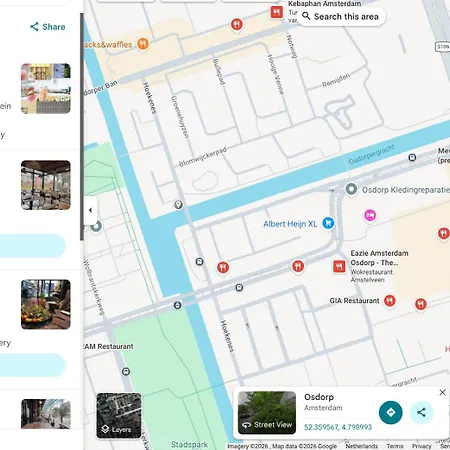450x450 pixels.
Task: Close the Osdorp info card
Action: coord(442,392)
